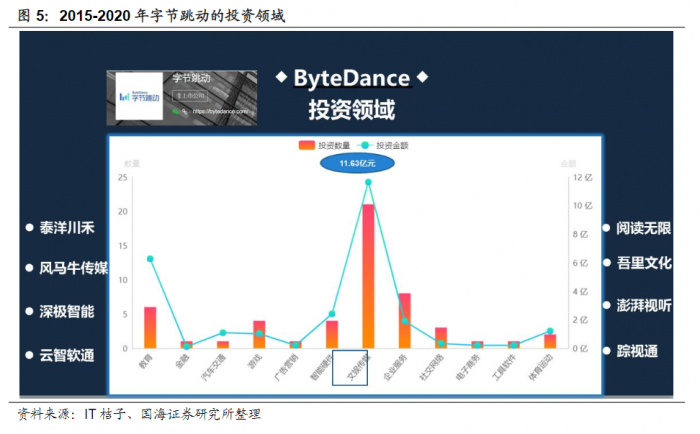
Task: Click the 智能硬件 amount data point
Action: 332,314
